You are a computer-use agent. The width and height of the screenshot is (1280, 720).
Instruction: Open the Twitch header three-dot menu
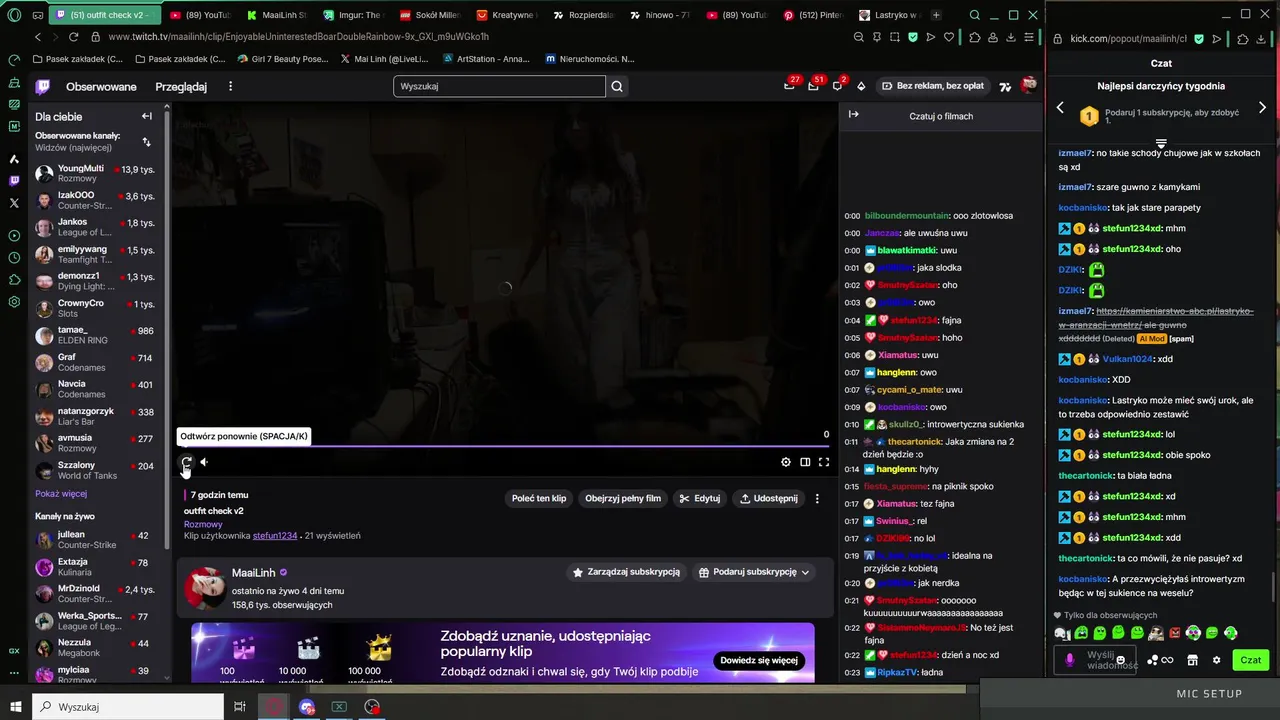tap(230, 87)
